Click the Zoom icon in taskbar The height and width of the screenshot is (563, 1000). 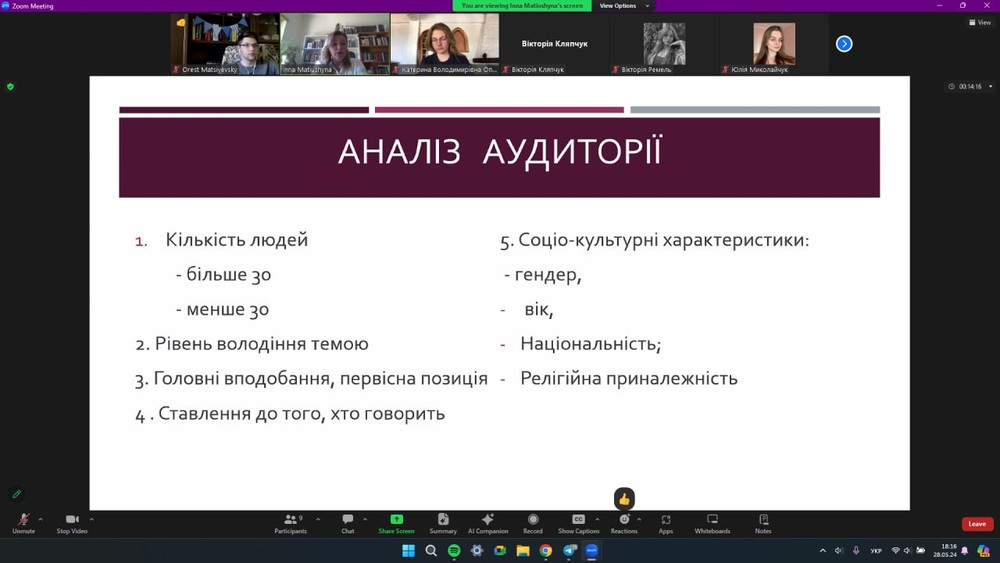[592, 551]
